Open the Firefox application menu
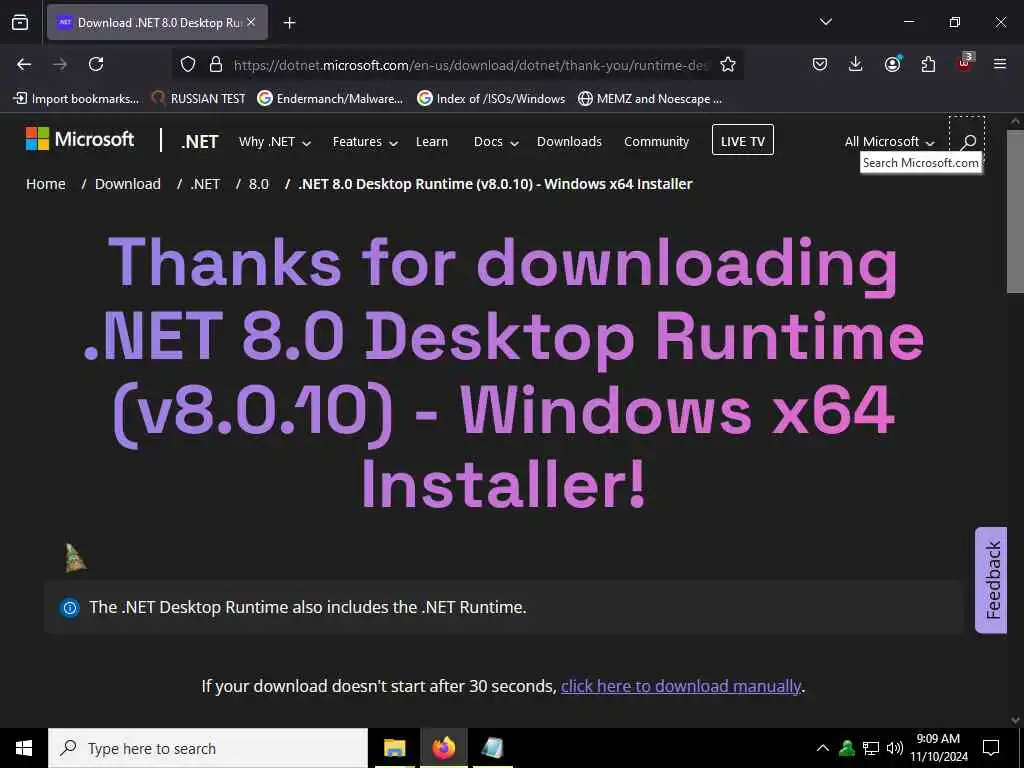Image resolution: width=1024 pixels, height=768 pixels. (x=1000, y=64)
